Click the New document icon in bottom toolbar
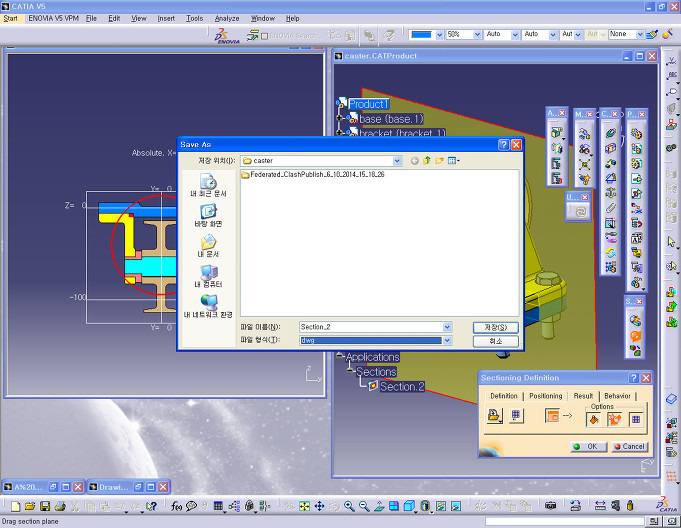Image resolution: width=681 pixels, height=528 pixels. click(16, 506)
